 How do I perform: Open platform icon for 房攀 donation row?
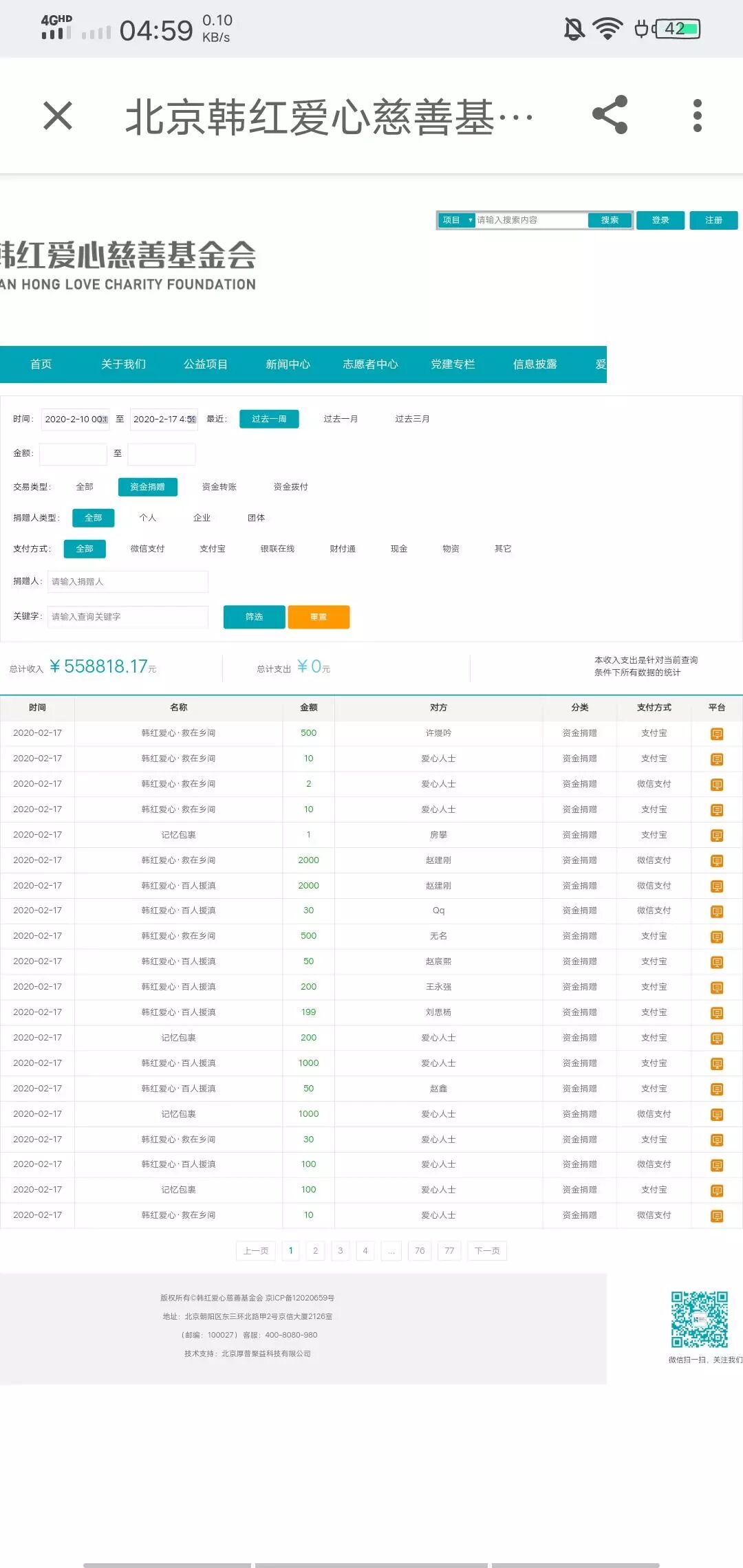(717, 836)
